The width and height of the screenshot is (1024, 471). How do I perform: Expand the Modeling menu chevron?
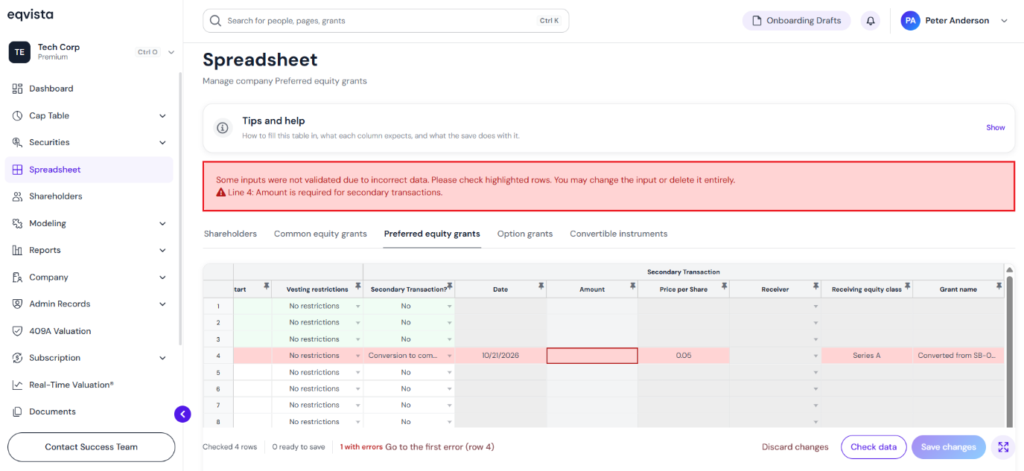[x=163, y=223]
